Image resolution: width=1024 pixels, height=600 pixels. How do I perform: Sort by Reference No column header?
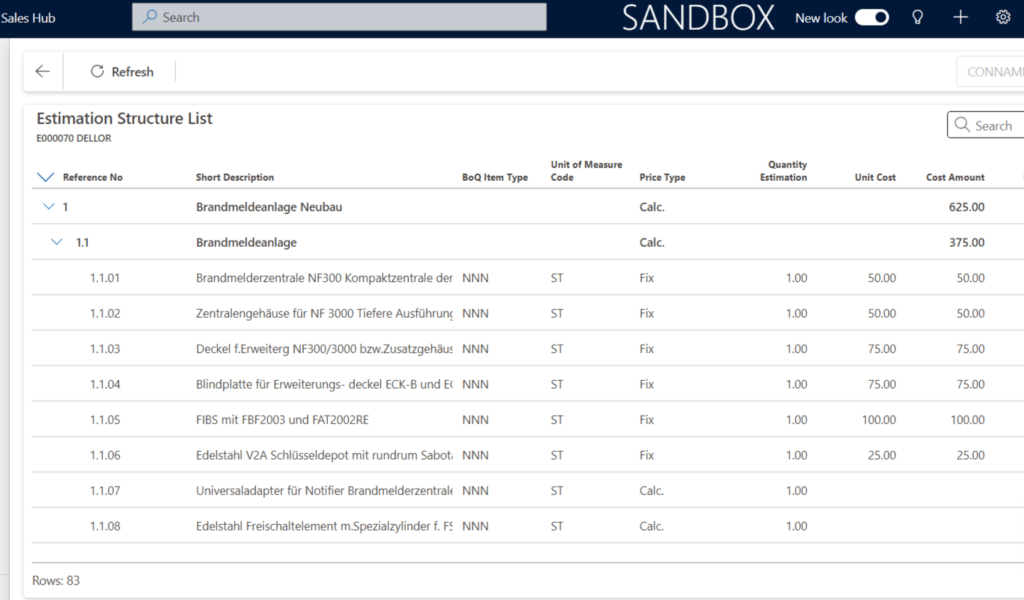pyautogui.click(x=93, y=178)
